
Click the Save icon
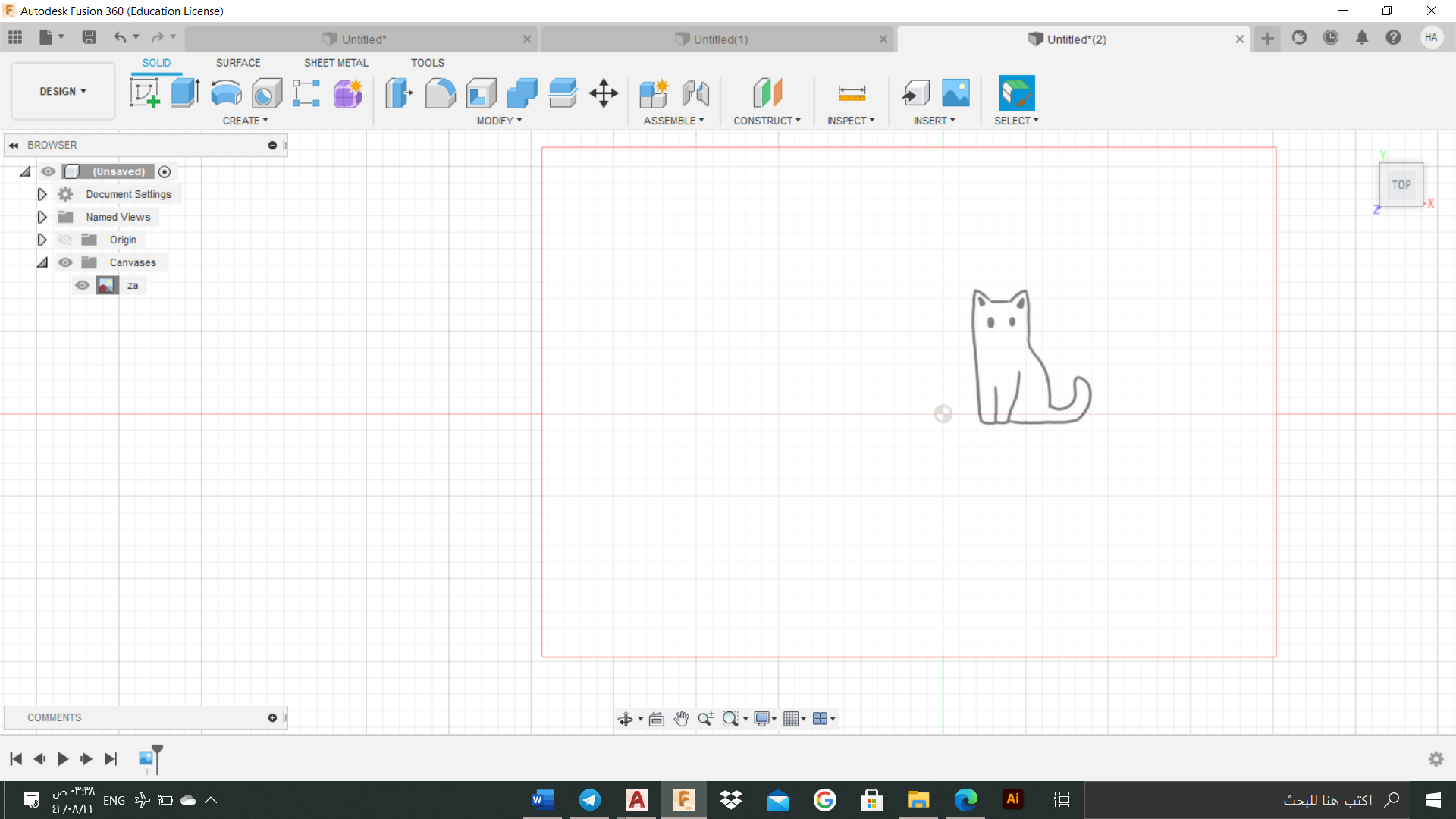[89, 37]
